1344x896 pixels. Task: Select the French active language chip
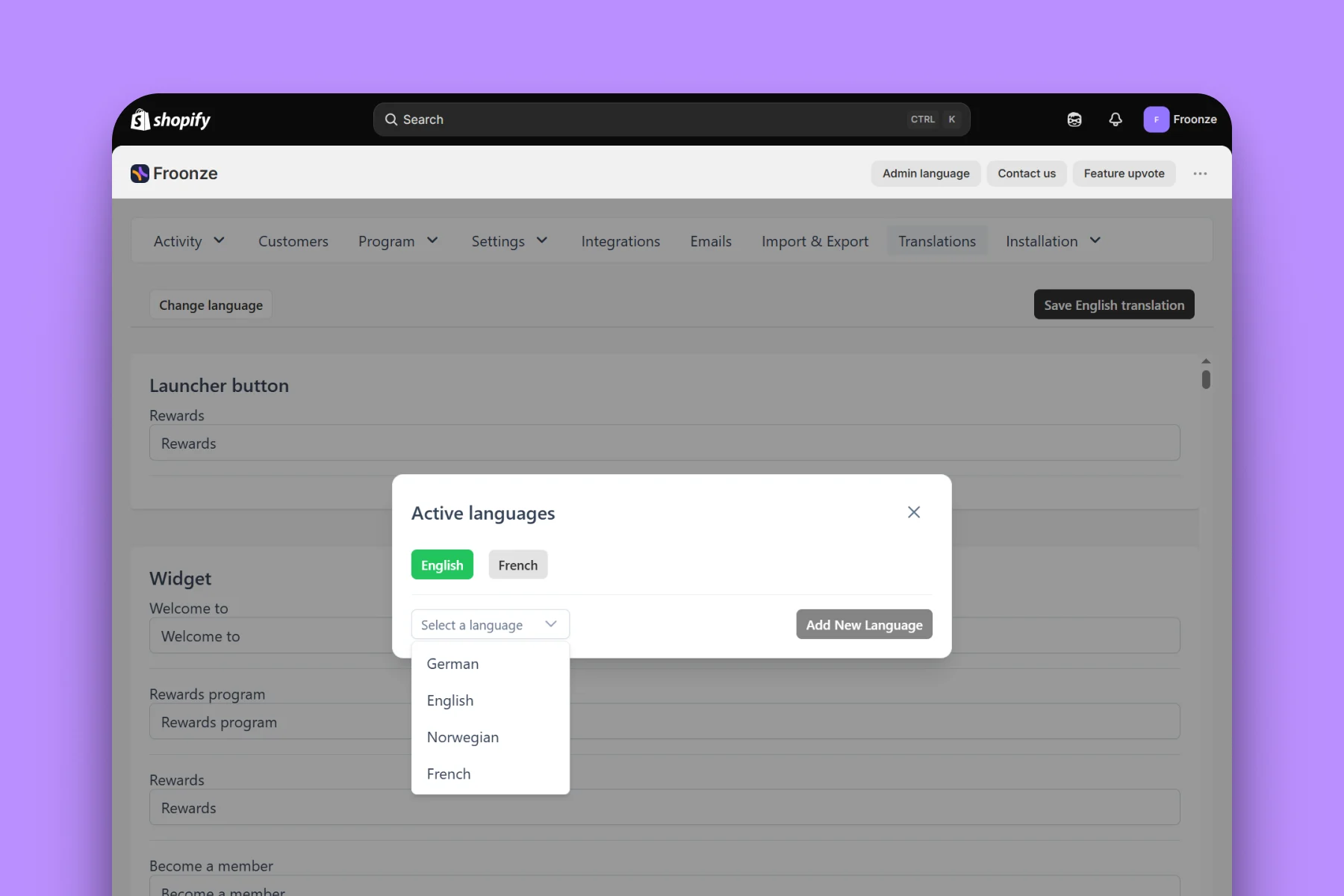pyautogui.click(x=518, y=565)
